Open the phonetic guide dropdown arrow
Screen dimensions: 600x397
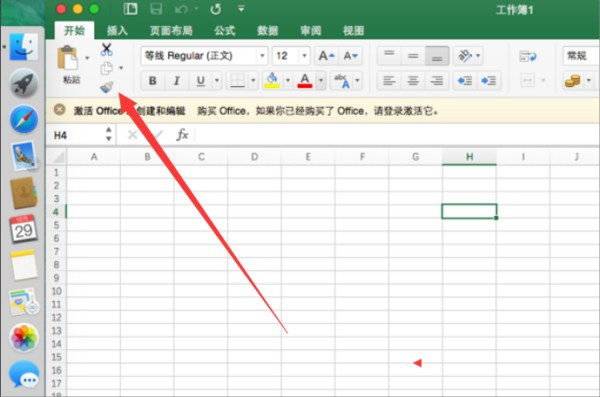tap(357, 80)
